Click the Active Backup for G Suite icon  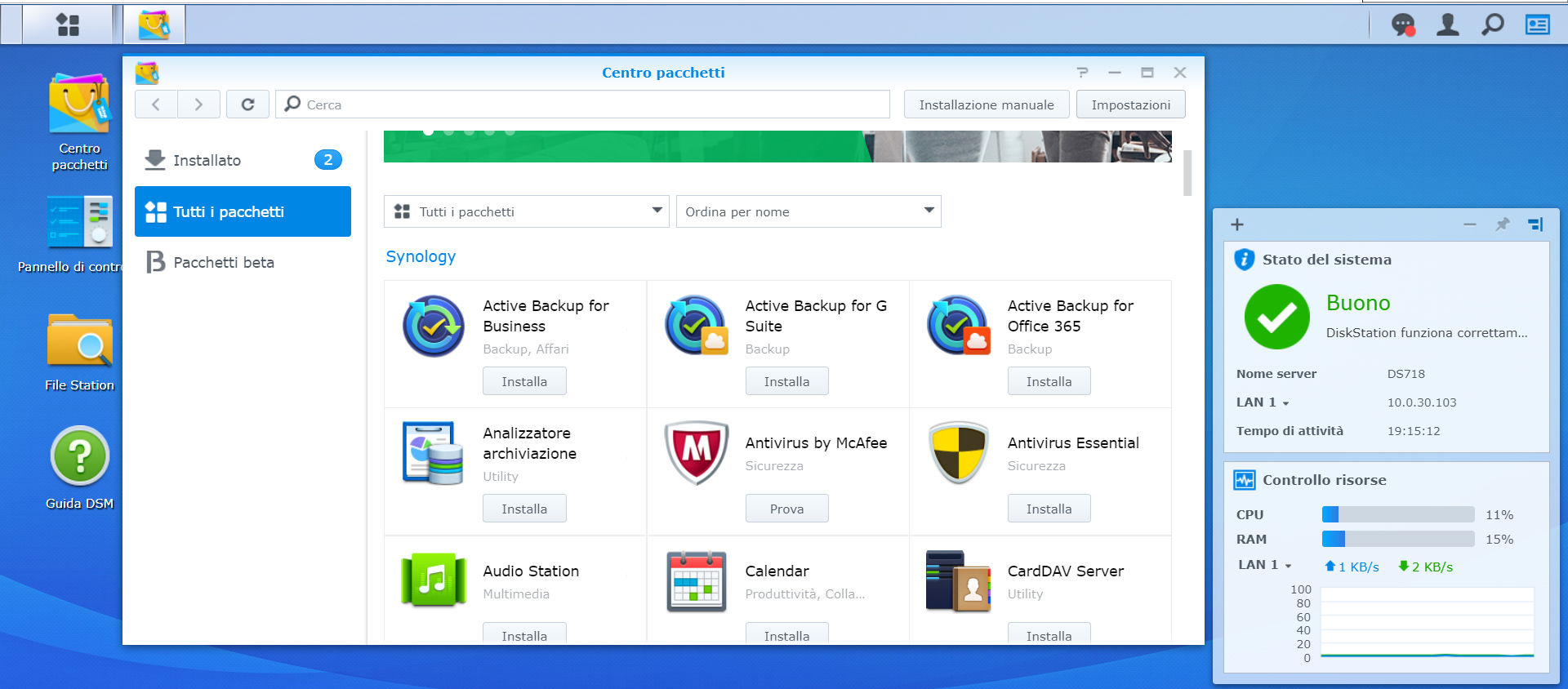click(x=696, y=326)
